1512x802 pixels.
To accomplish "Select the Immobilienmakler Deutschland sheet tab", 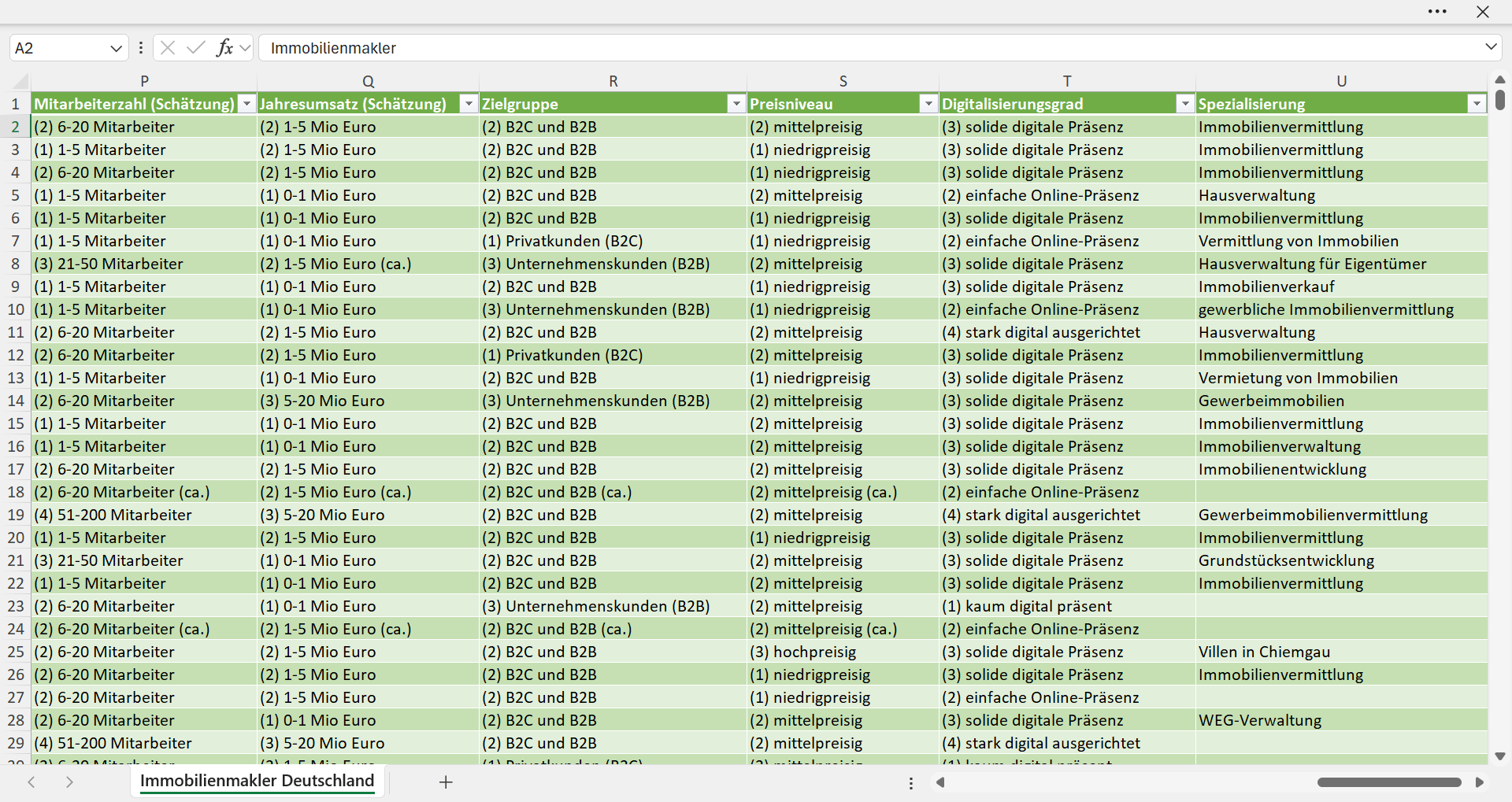I will point(258,781).
